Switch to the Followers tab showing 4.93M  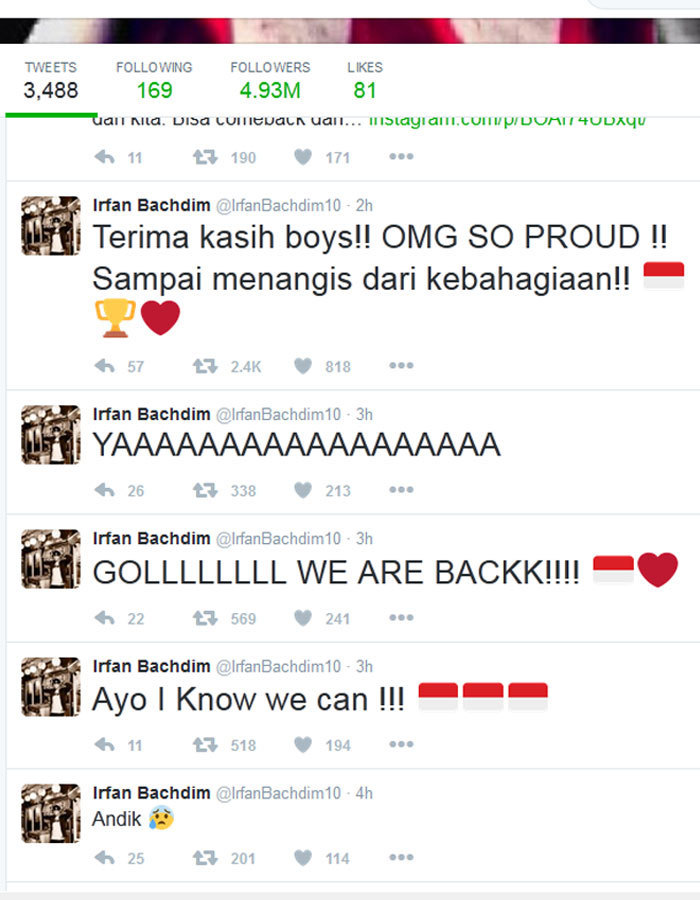click(x=270, y=80)
